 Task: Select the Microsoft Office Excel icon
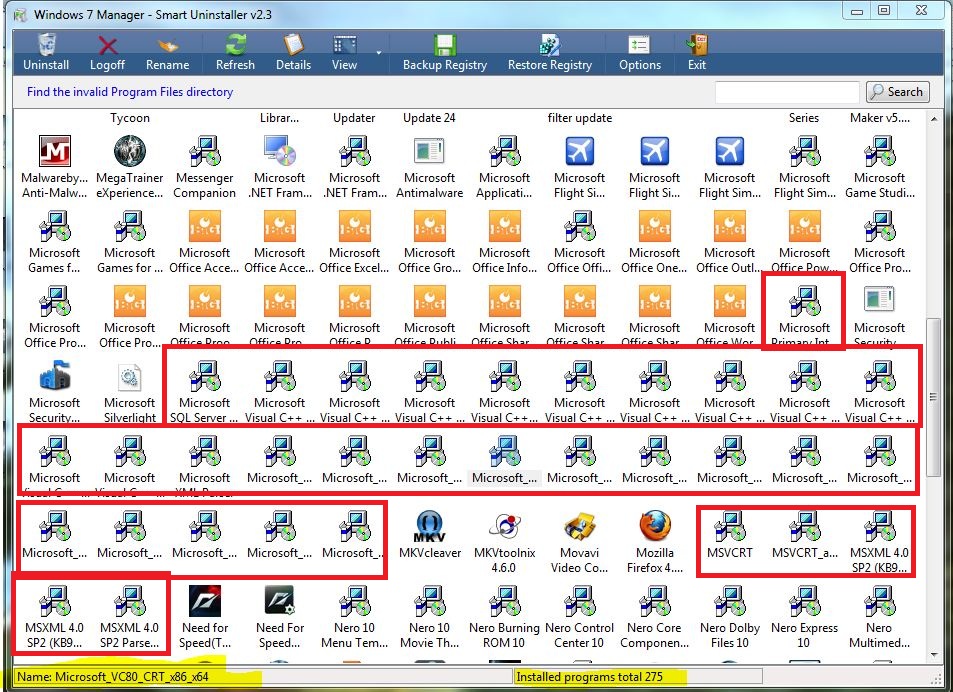point(355,226)
